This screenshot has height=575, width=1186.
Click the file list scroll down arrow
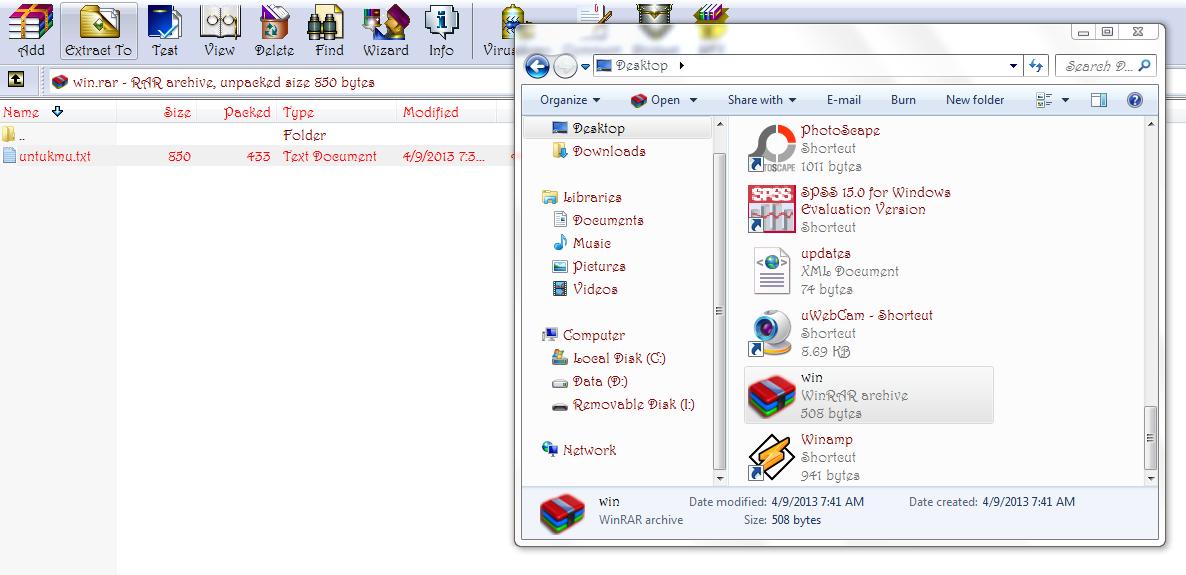click(1150, 478)
